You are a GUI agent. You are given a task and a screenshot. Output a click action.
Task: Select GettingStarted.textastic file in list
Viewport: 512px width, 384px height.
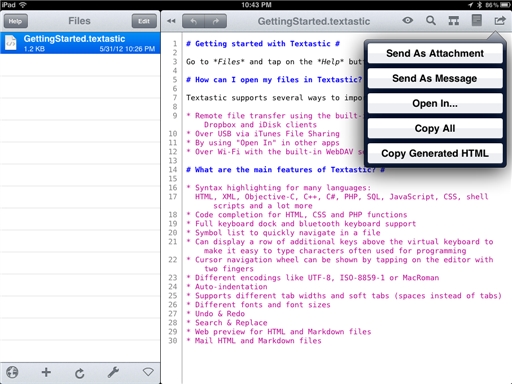point(80,43)
